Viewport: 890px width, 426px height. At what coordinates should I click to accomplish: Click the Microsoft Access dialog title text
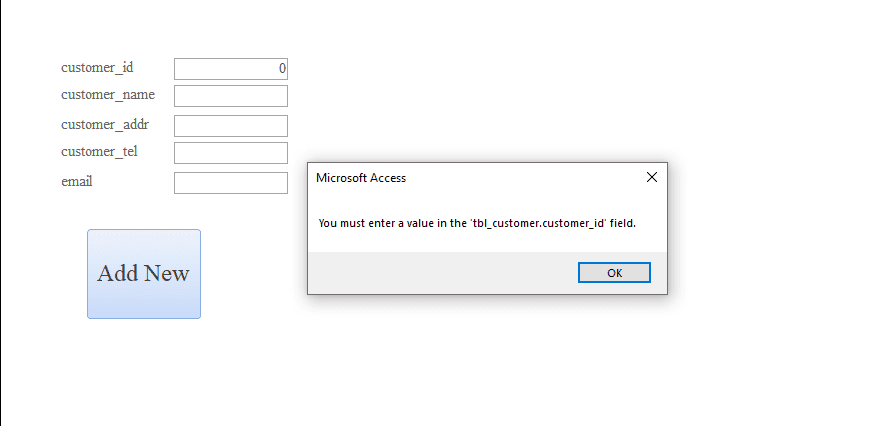(x=361, y=178)
